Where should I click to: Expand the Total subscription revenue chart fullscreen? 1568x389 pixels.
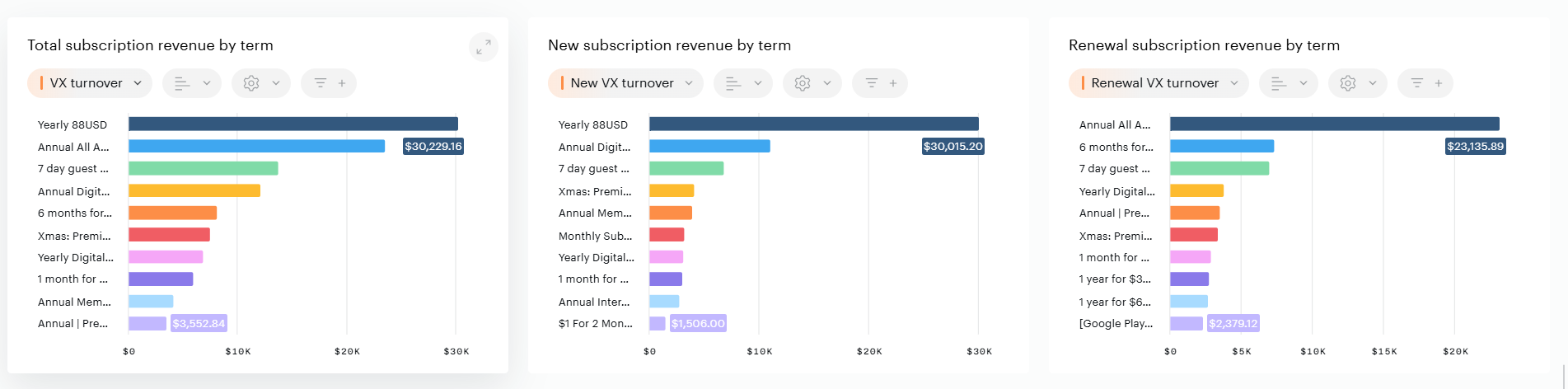pos(484,47)
